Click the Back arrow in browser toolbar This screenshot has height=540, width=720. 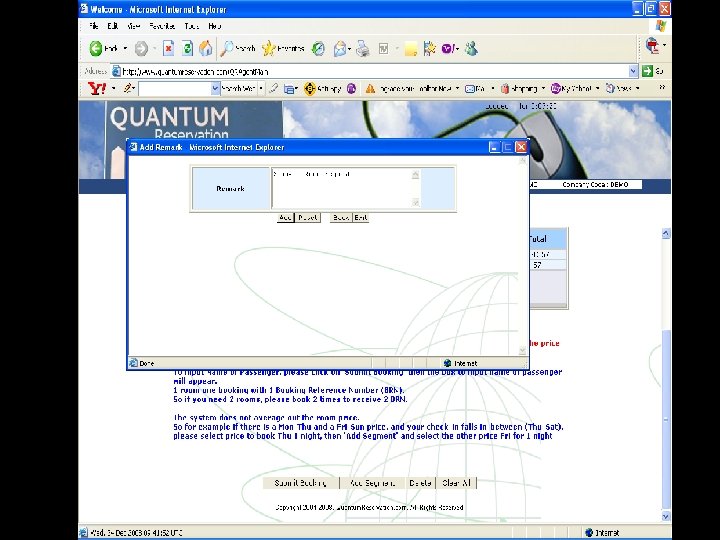[96, 48]
